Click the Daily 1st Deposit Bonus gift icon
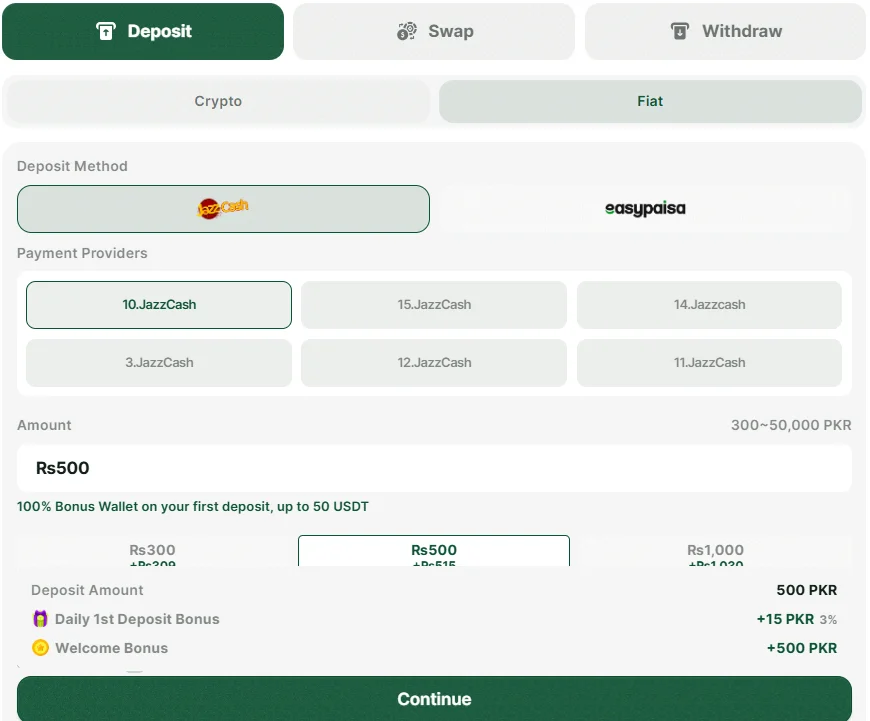Image resolution: width=870 pixels, height=721 pixels. click(x=41, y=618)
